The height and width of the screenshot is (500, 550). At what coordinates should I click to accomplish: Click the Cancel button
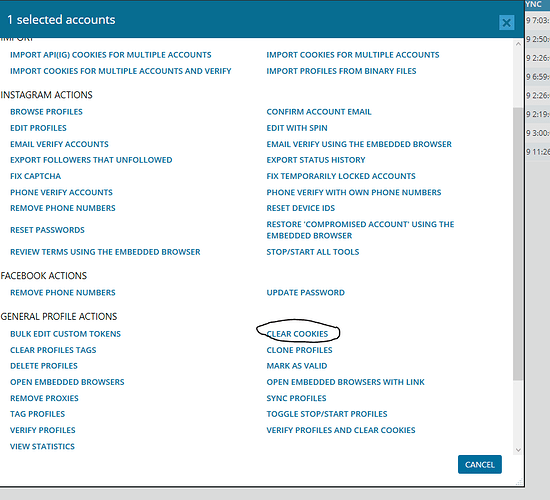tap(479, 465)
